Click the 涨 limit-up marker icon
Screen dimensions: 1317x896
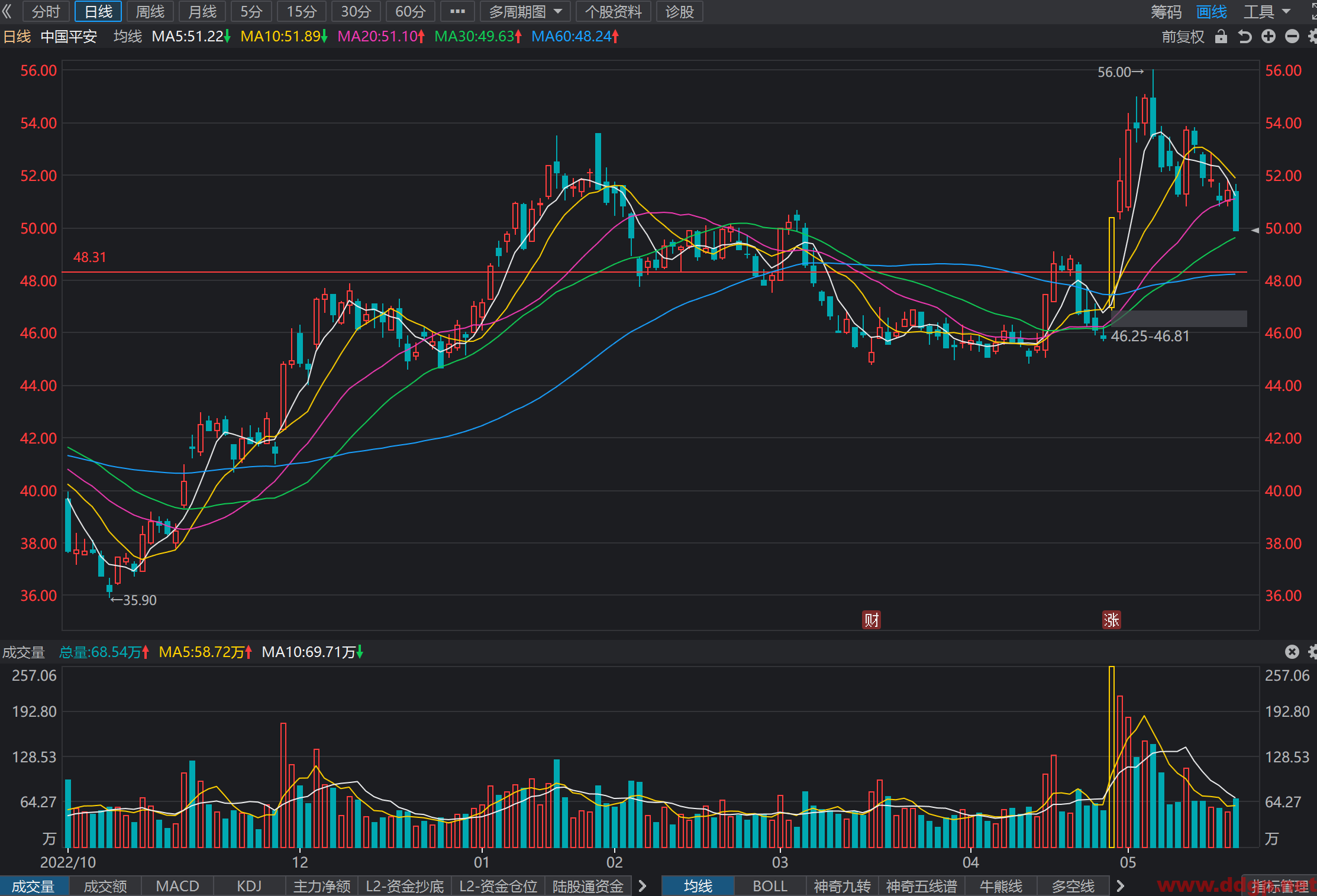click(1112, 620)
